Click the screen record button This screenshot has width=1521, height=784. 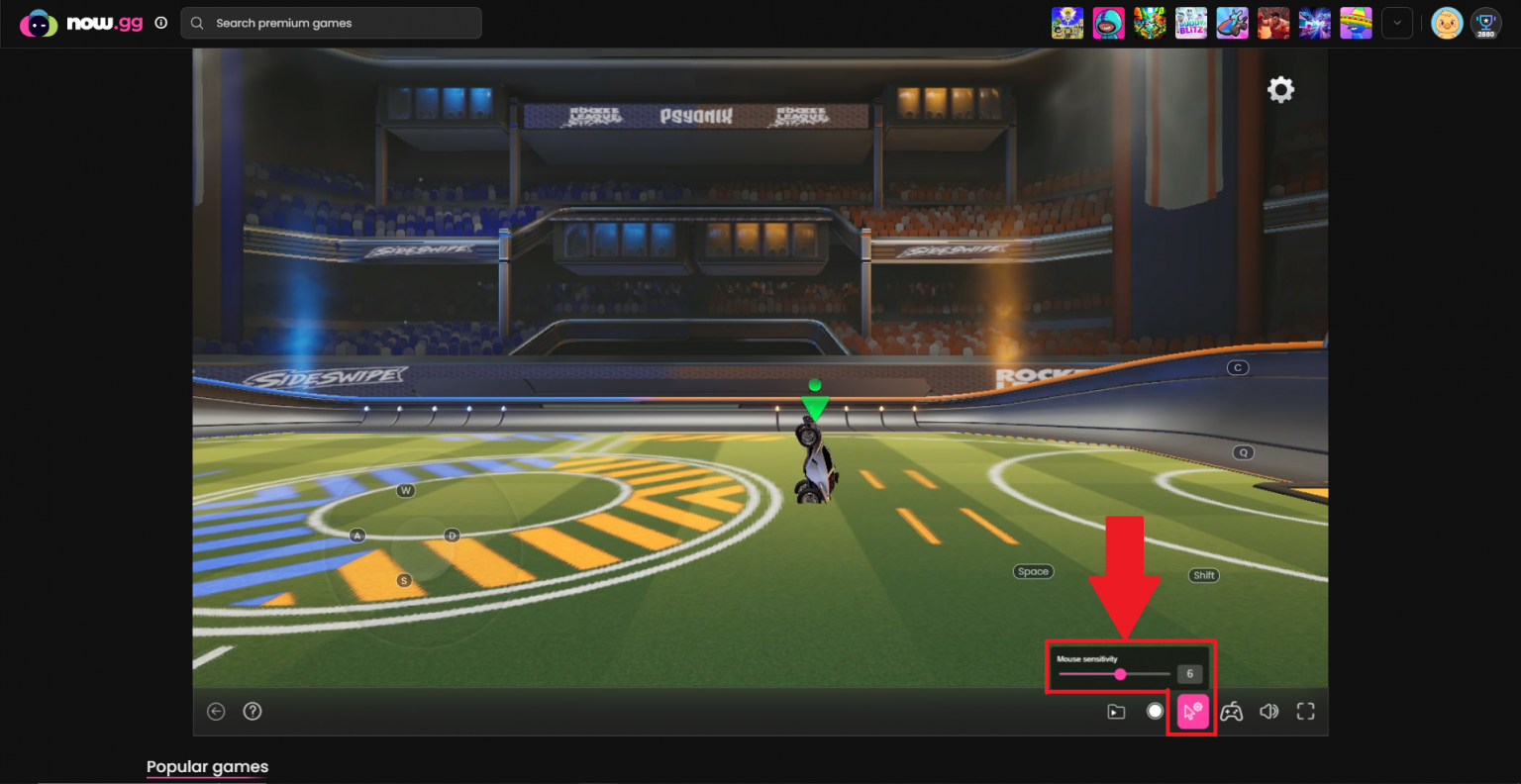(1155, 712)
